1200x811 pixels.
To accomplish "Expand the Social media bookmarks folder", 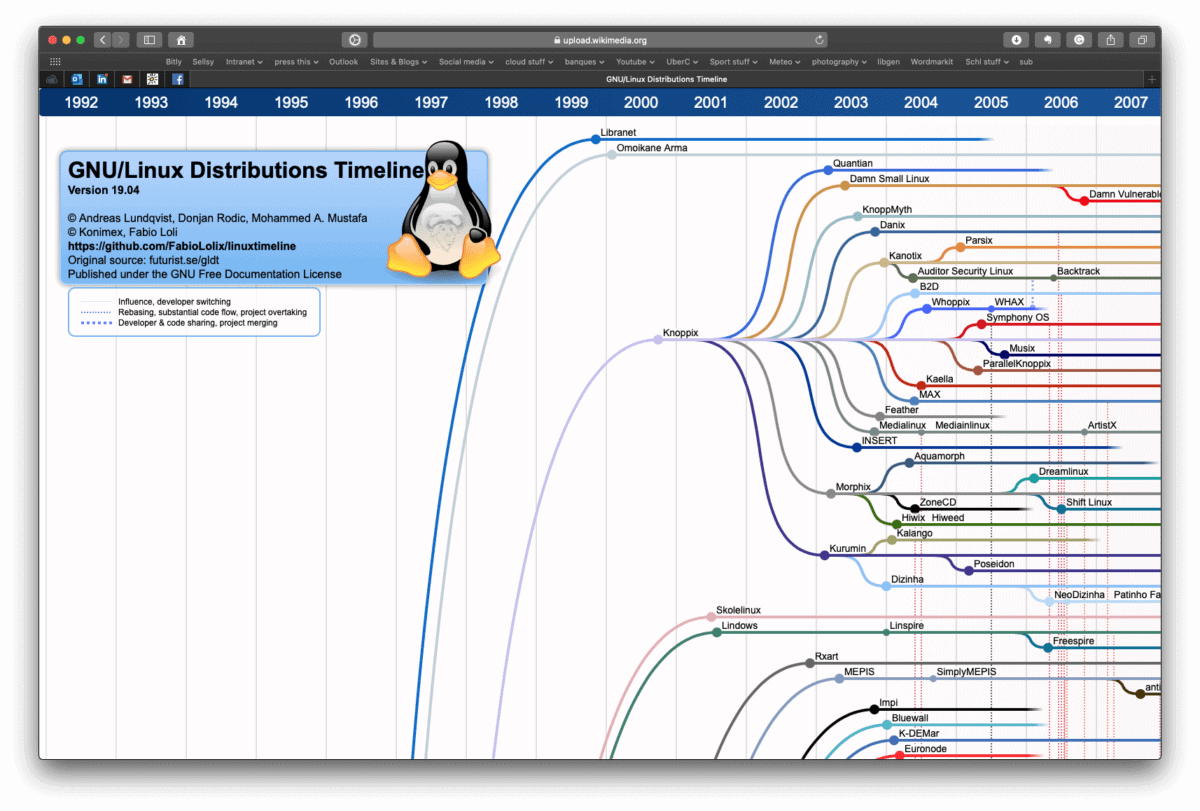I will [466, 62].
